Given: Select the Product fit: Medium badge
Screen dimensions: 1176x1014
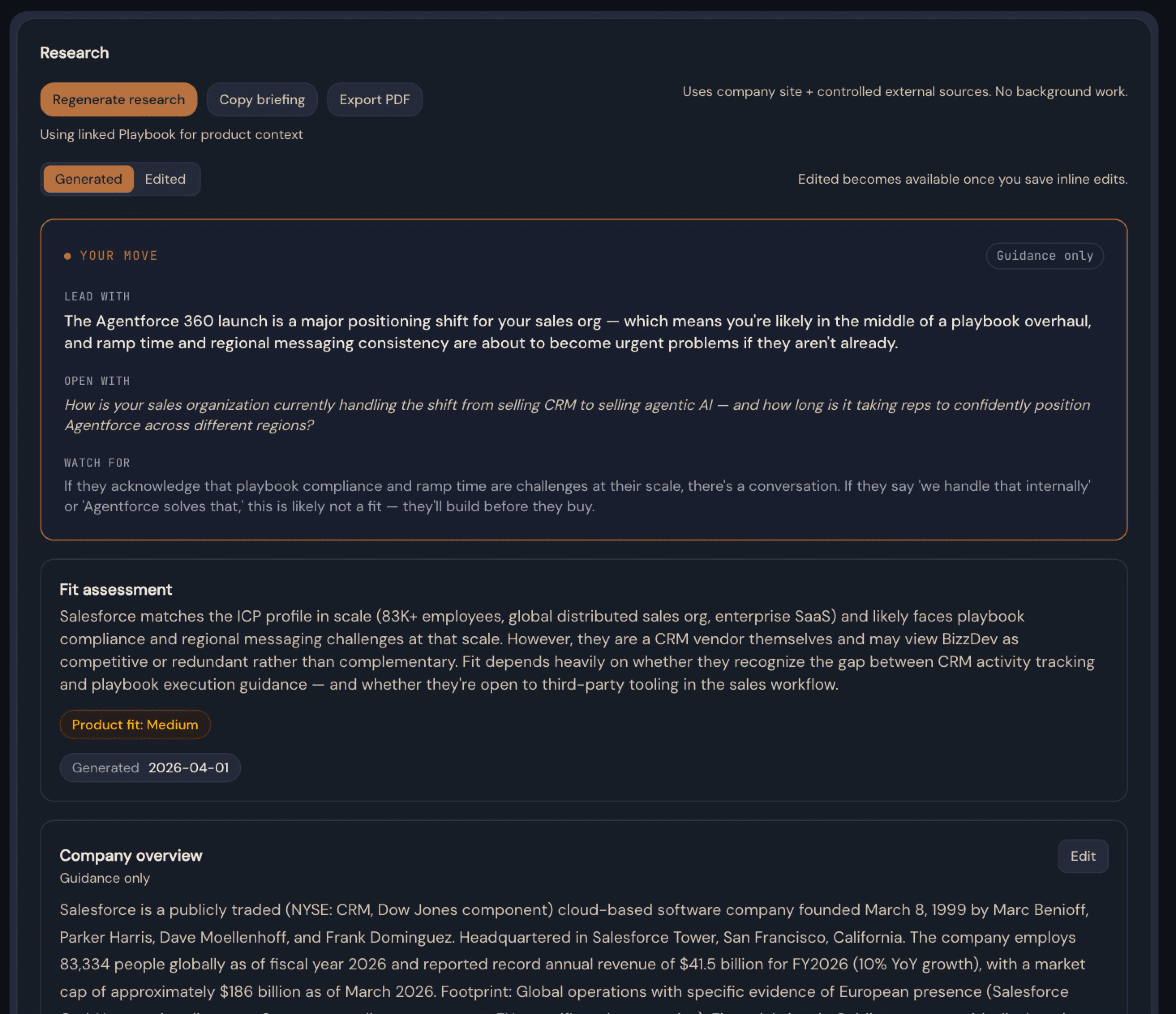Looking at the screenshot, I should click(x=135, y=724).
